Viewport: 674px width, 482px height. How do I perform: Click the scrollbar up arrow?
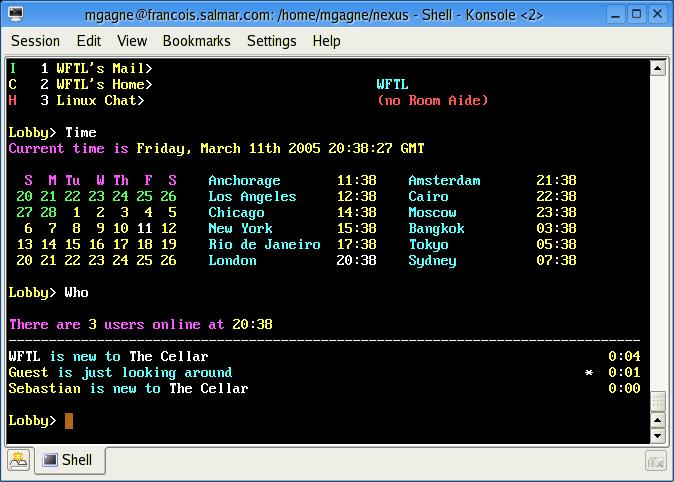[658, 68]
